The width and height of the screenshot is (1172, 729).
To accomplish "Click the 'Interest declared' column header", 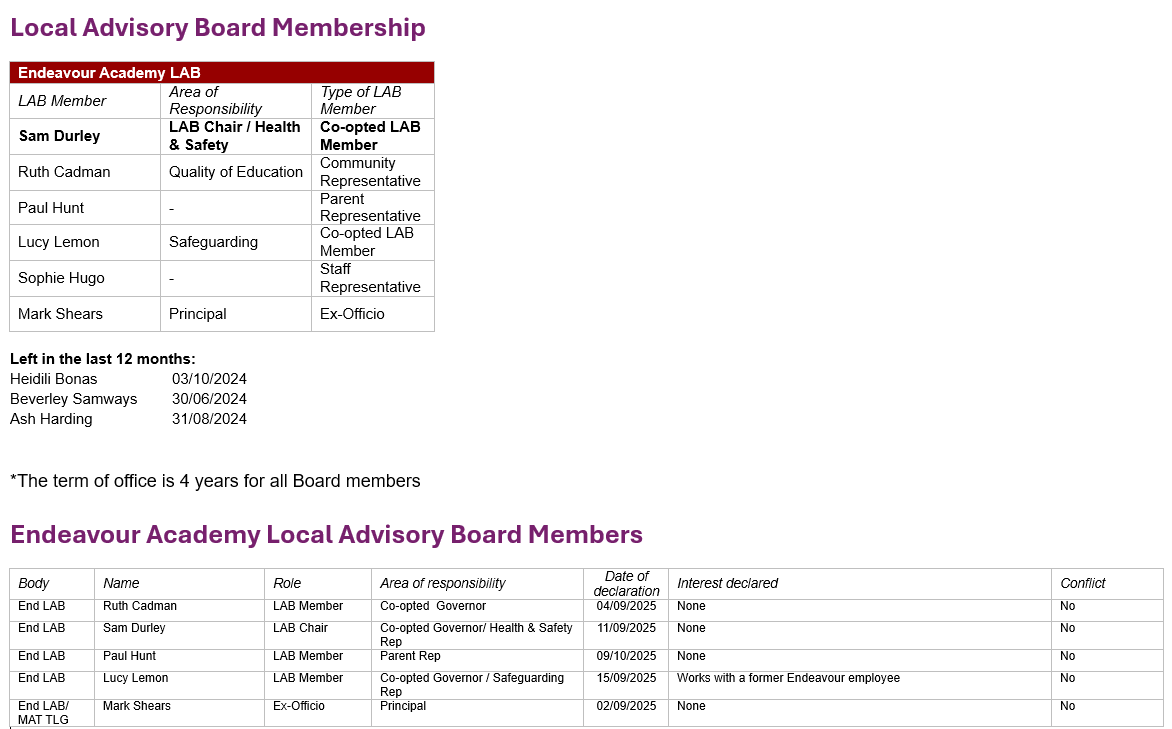I will click(x=727, y=583).
